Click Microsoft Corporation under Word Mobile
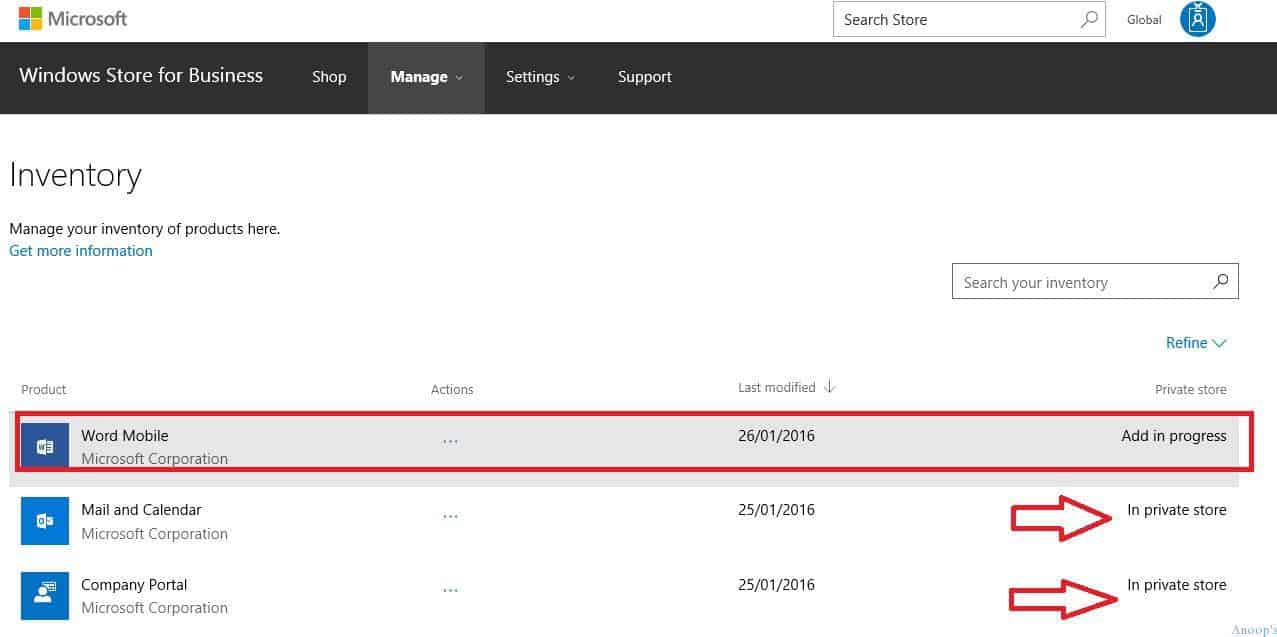 tap(154, 459)
